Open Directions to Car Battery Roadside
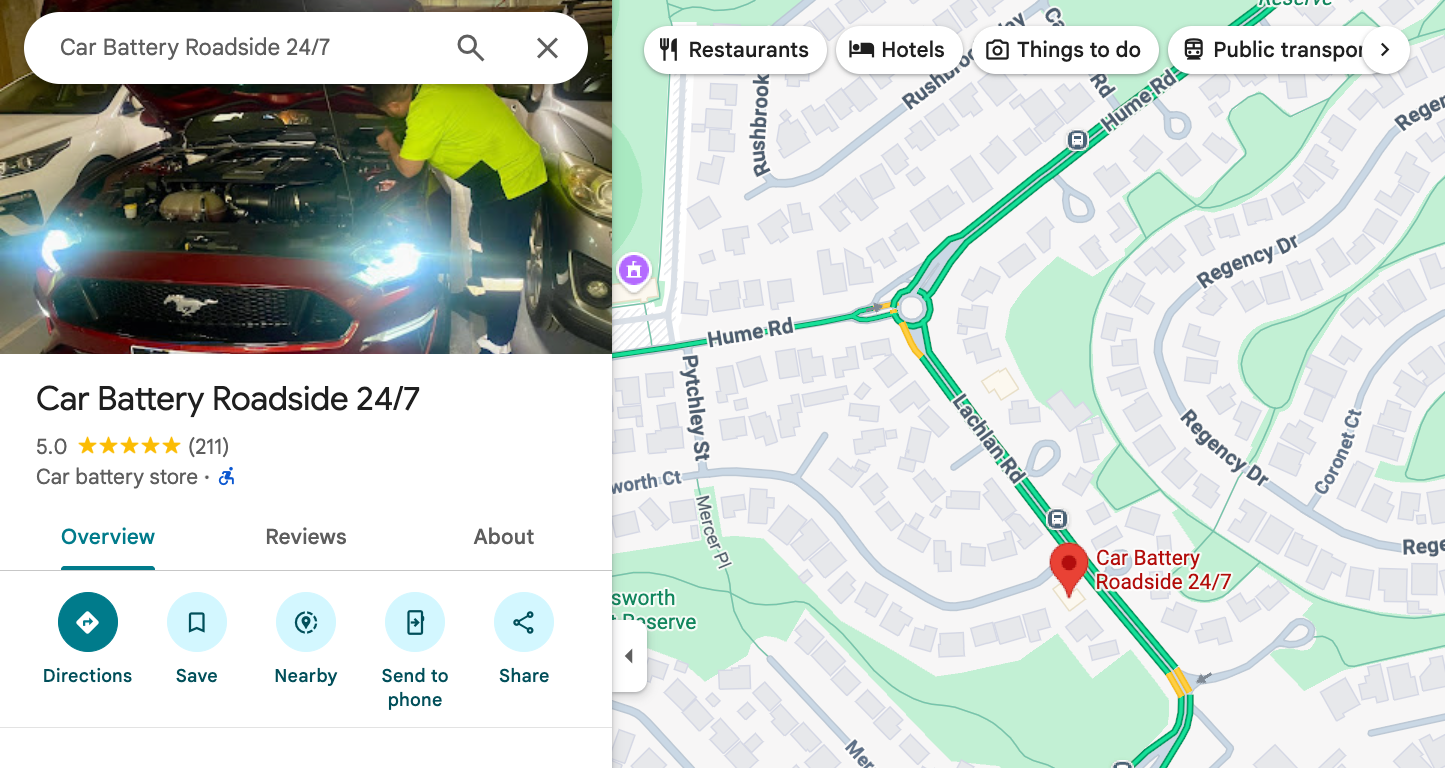This screenshot has height=768, width=1445. point(88,622)
